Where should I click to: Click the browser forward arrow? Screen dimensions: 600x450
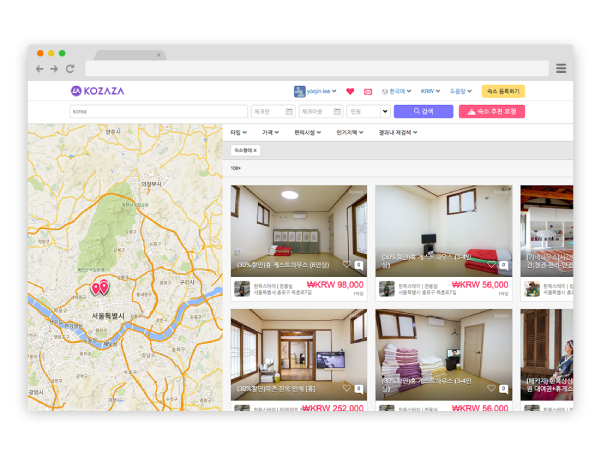[x=54, y=69]
